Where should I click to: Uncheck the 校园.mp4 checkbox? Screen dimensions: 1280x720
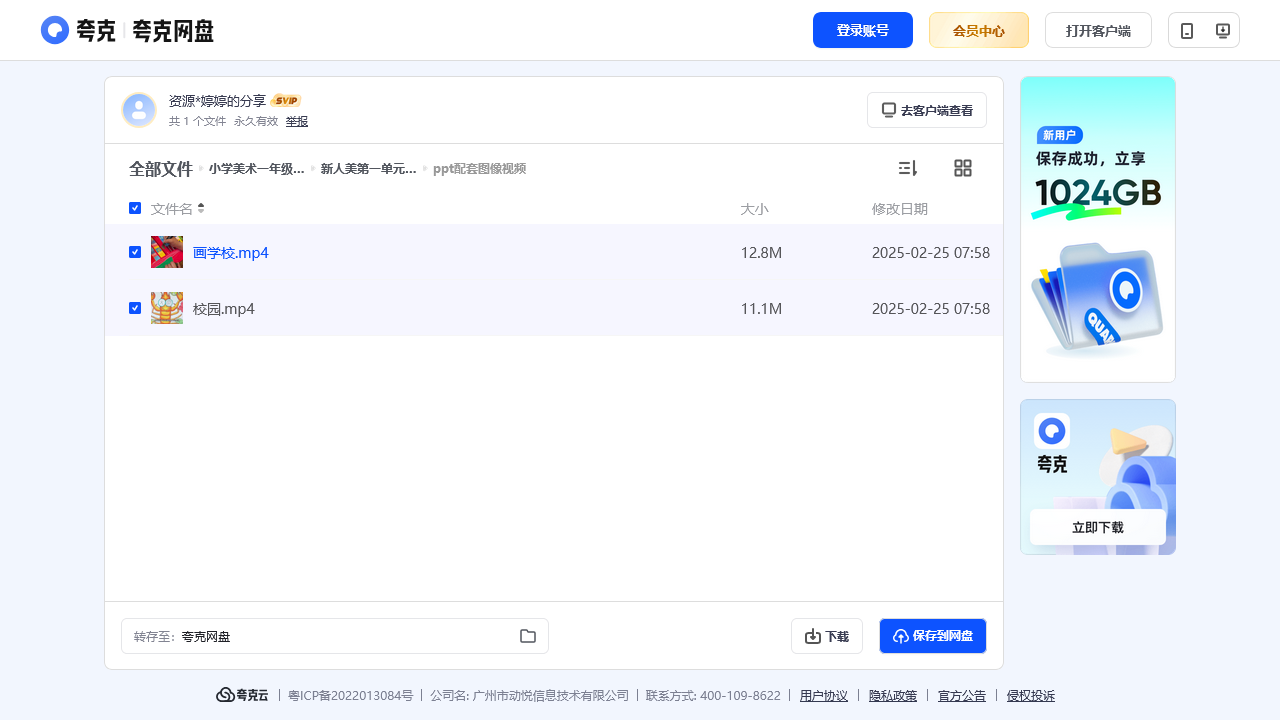coord(135,308)
